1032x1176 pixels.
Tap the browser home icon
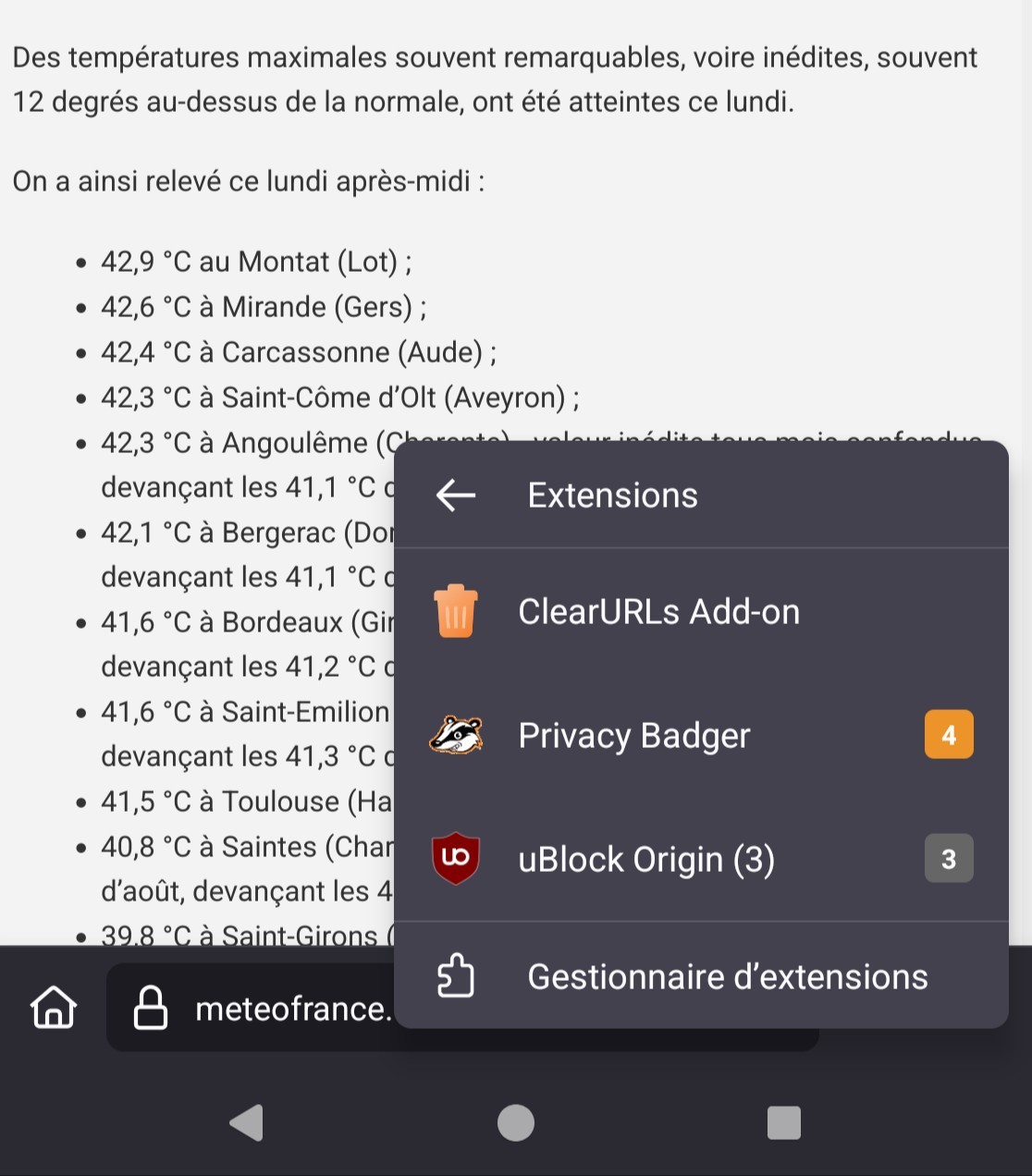point(54,1007)
